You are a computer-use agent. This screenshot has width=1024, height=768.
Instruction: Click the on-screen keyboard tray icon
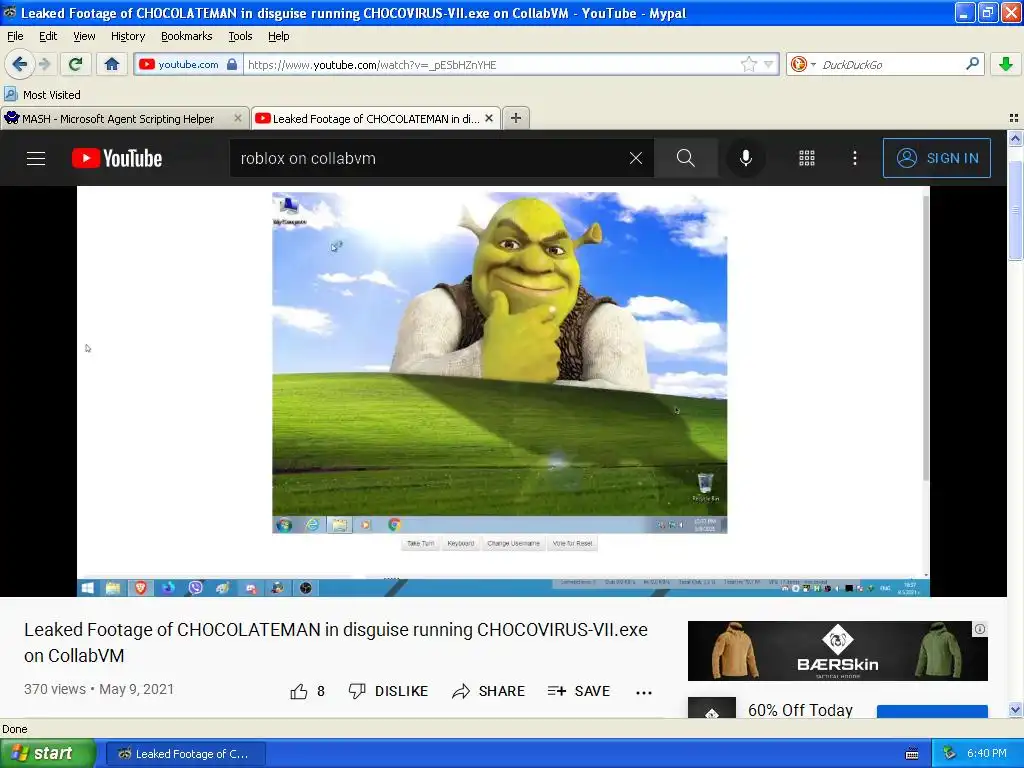(x=912, y=754)
